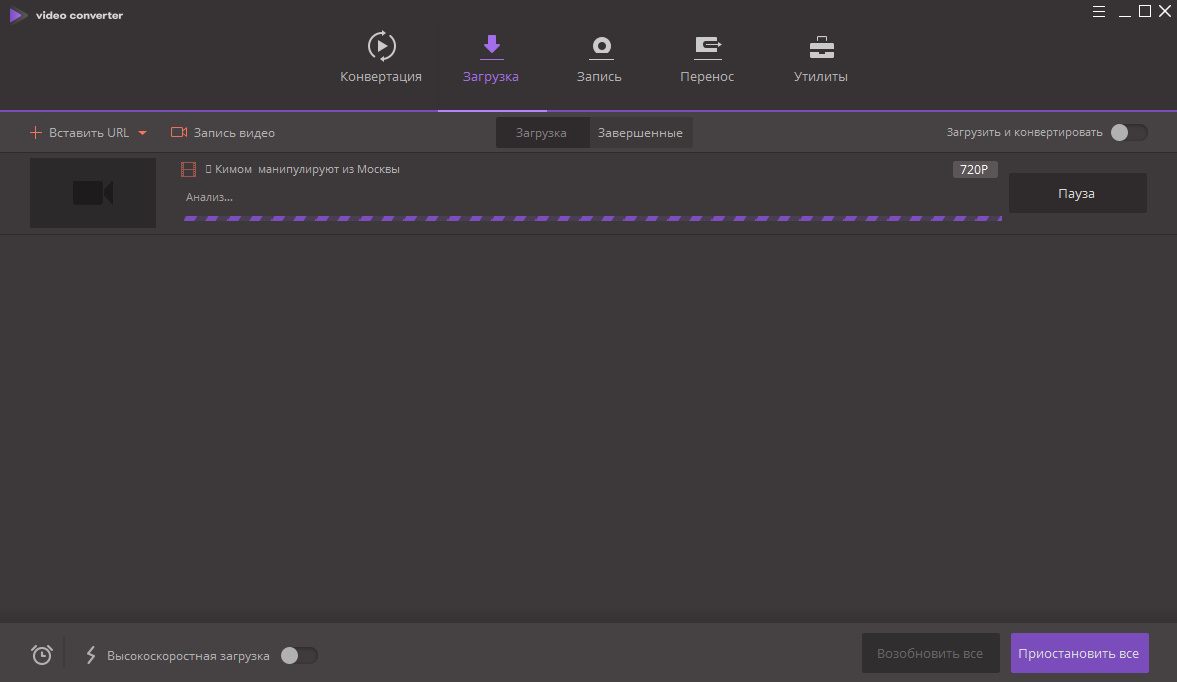Click the video converter logo icon
1177x682 pixels.
[x=18, y=15]
